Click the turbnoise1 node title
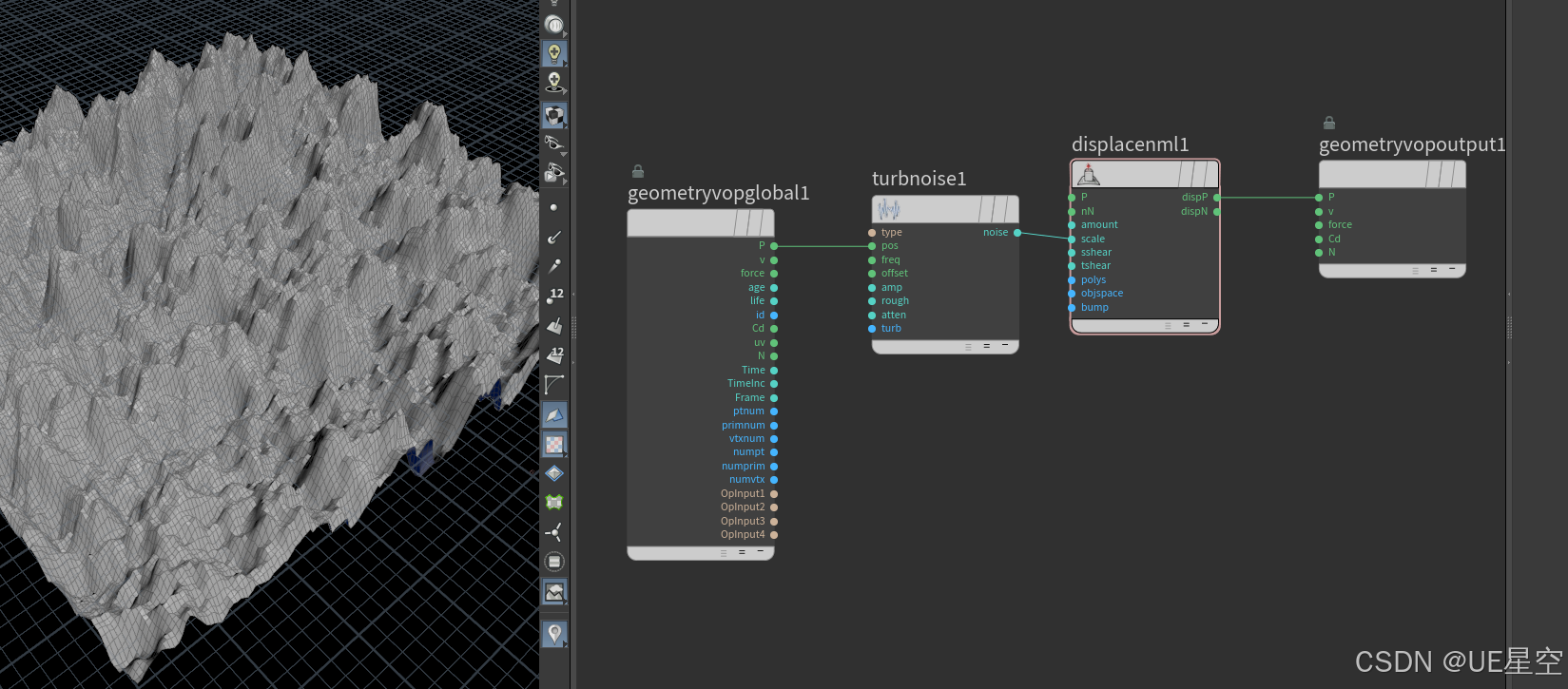The height and width of the screenshot is (689, 1568). [919, 179]
